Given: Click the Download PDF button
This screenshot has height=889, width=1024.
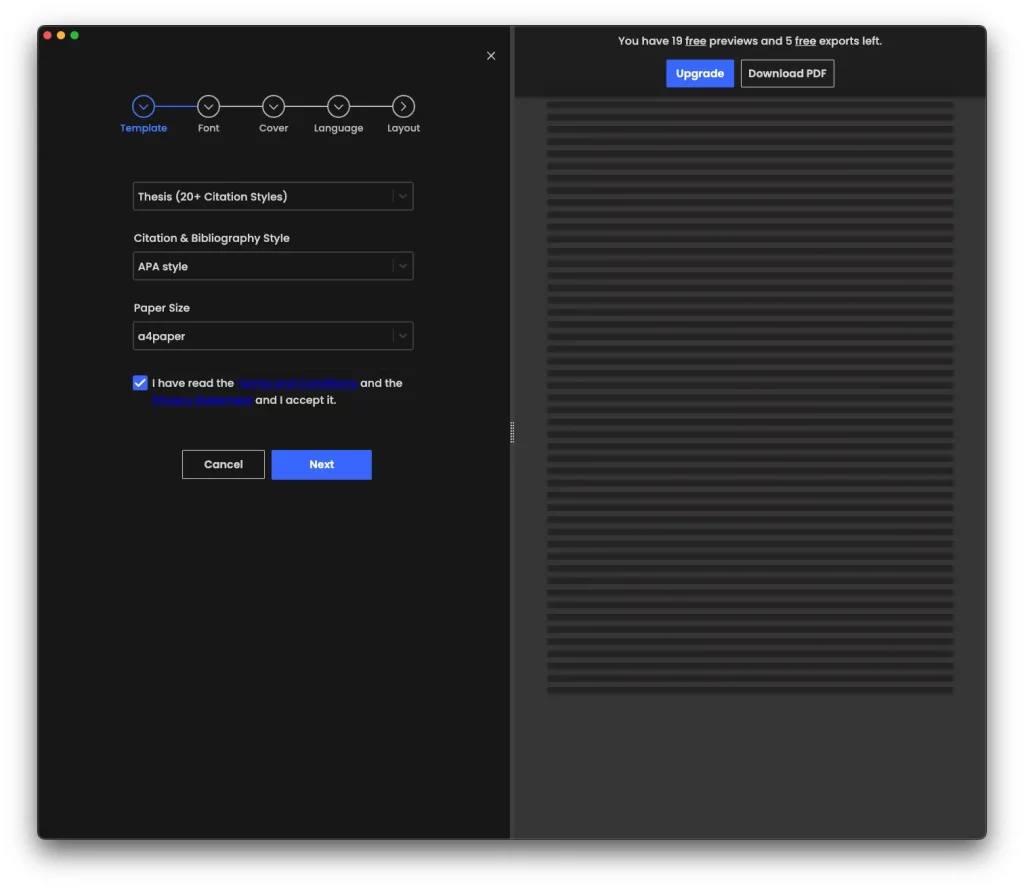Looking at the screenshot, I should coord(787,74).
